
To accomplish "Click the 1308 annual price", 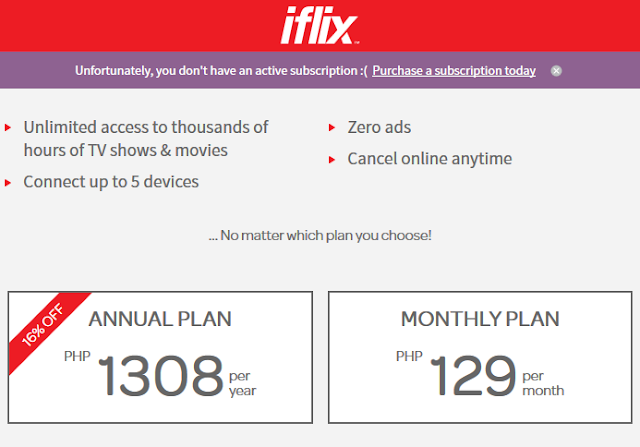I will pyautogui.click(x=160, y=375).
